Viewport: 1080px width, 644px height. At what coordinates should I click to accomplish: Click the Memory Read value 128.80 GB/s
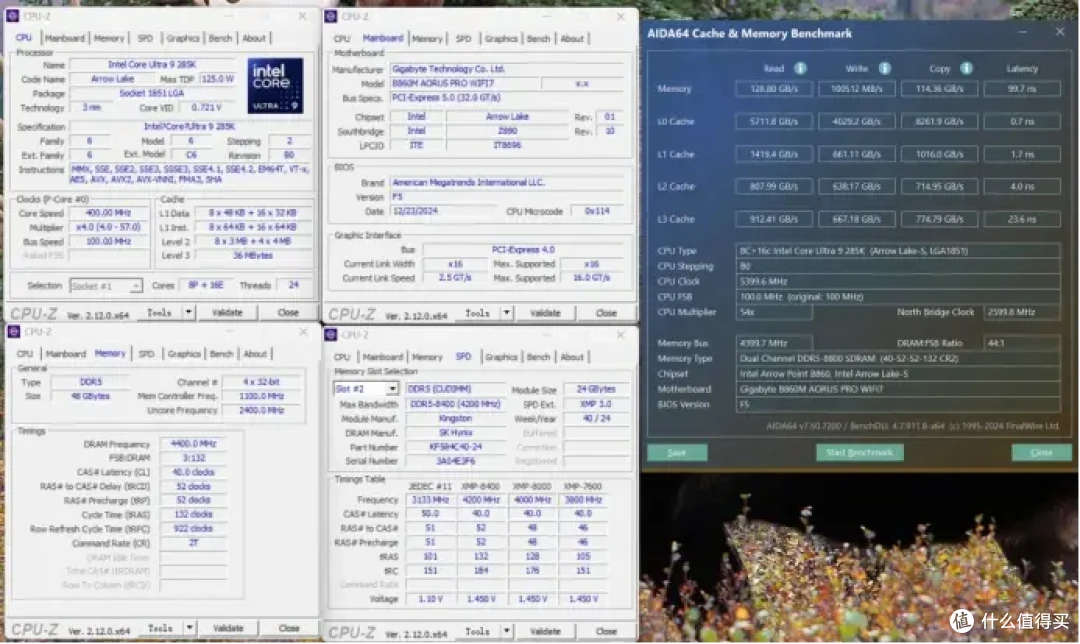coord(773,88)
